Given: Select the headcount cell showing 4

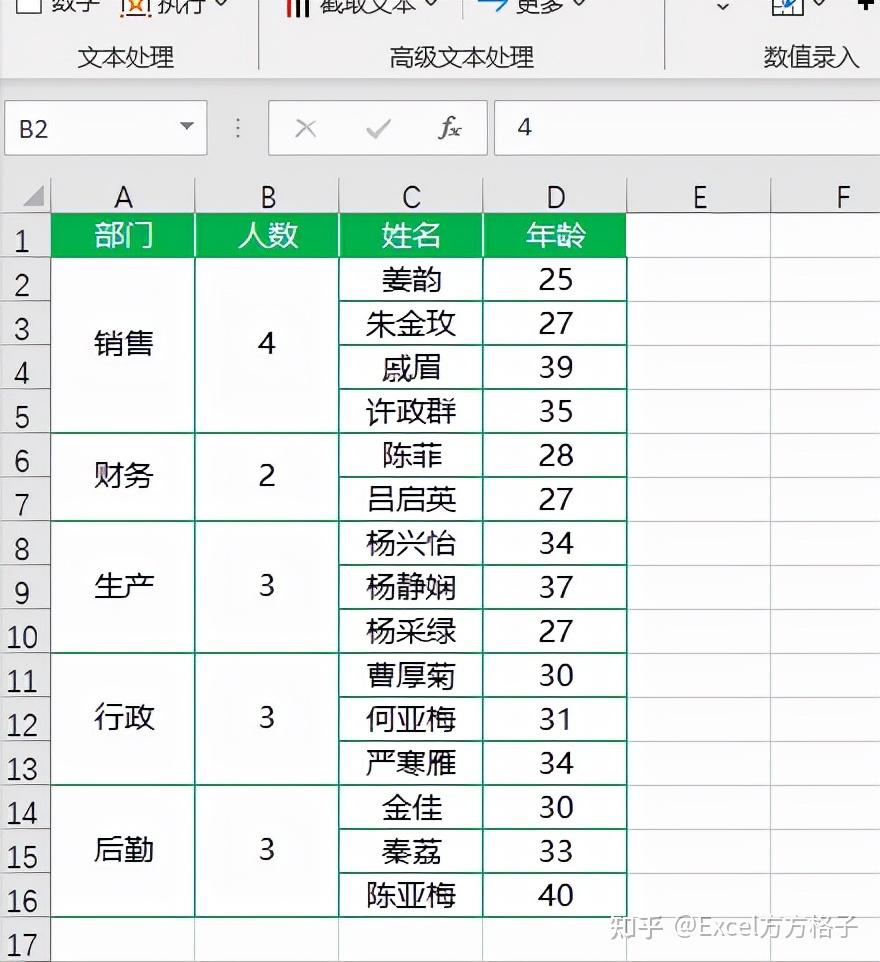Looking at the screenshot, I should click(267, 345).
